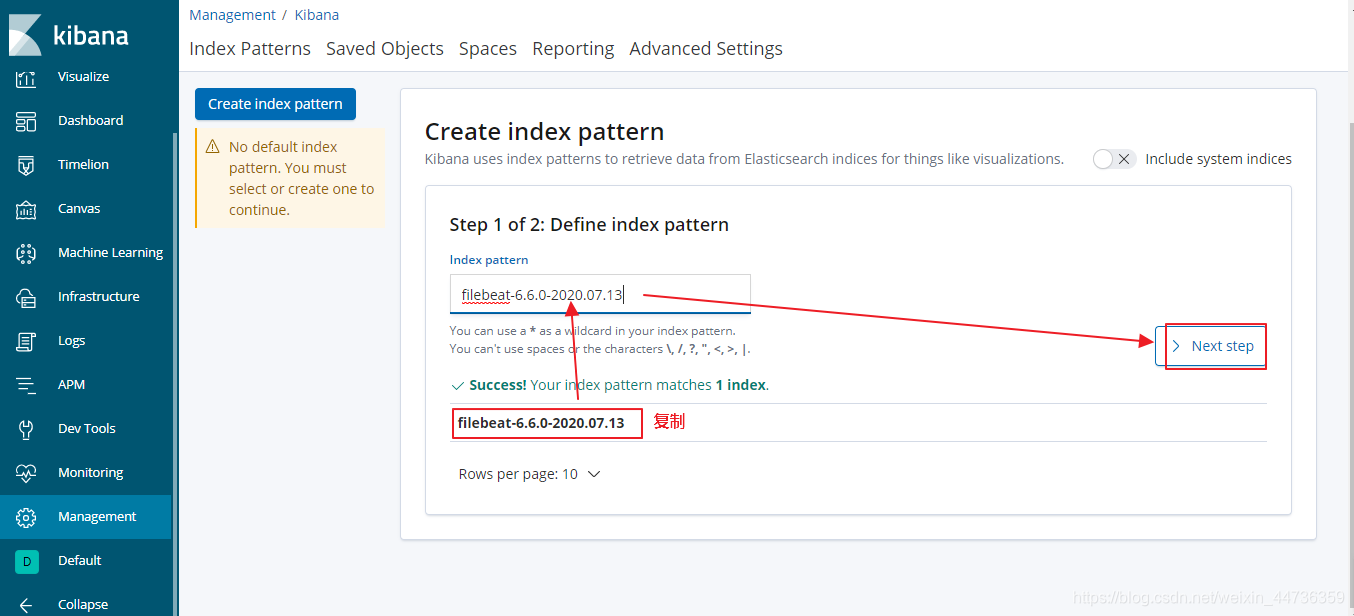Open Dev Tools via its wrench icon
The height and width of the screenshot is (616, 1354).
pos(26,429)
